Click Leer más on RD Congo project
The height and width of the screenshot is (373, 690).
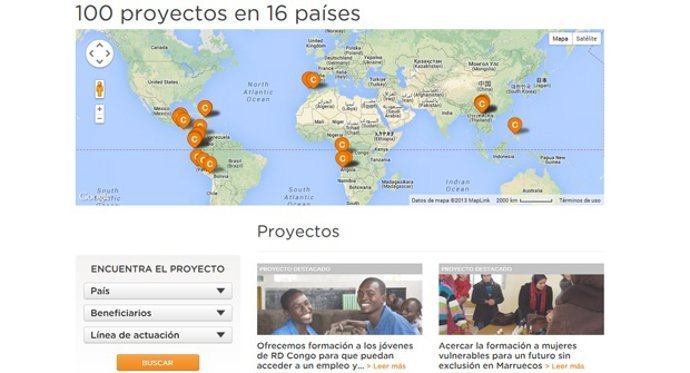click(386, 366)
